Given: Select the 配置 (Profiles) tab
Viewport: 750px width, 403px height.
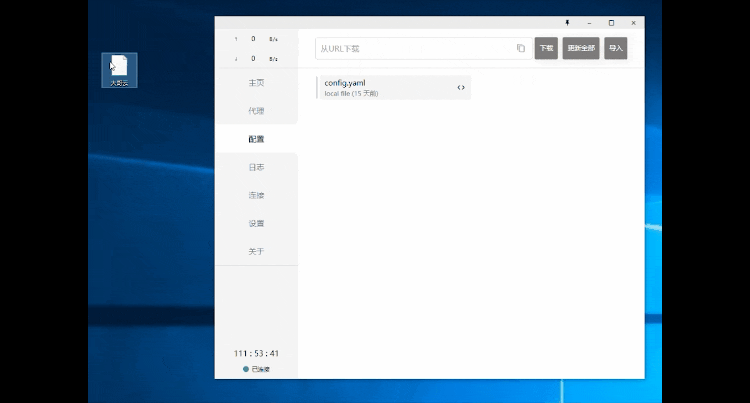Looking at the screenshot, I should (x=256, y=139).
